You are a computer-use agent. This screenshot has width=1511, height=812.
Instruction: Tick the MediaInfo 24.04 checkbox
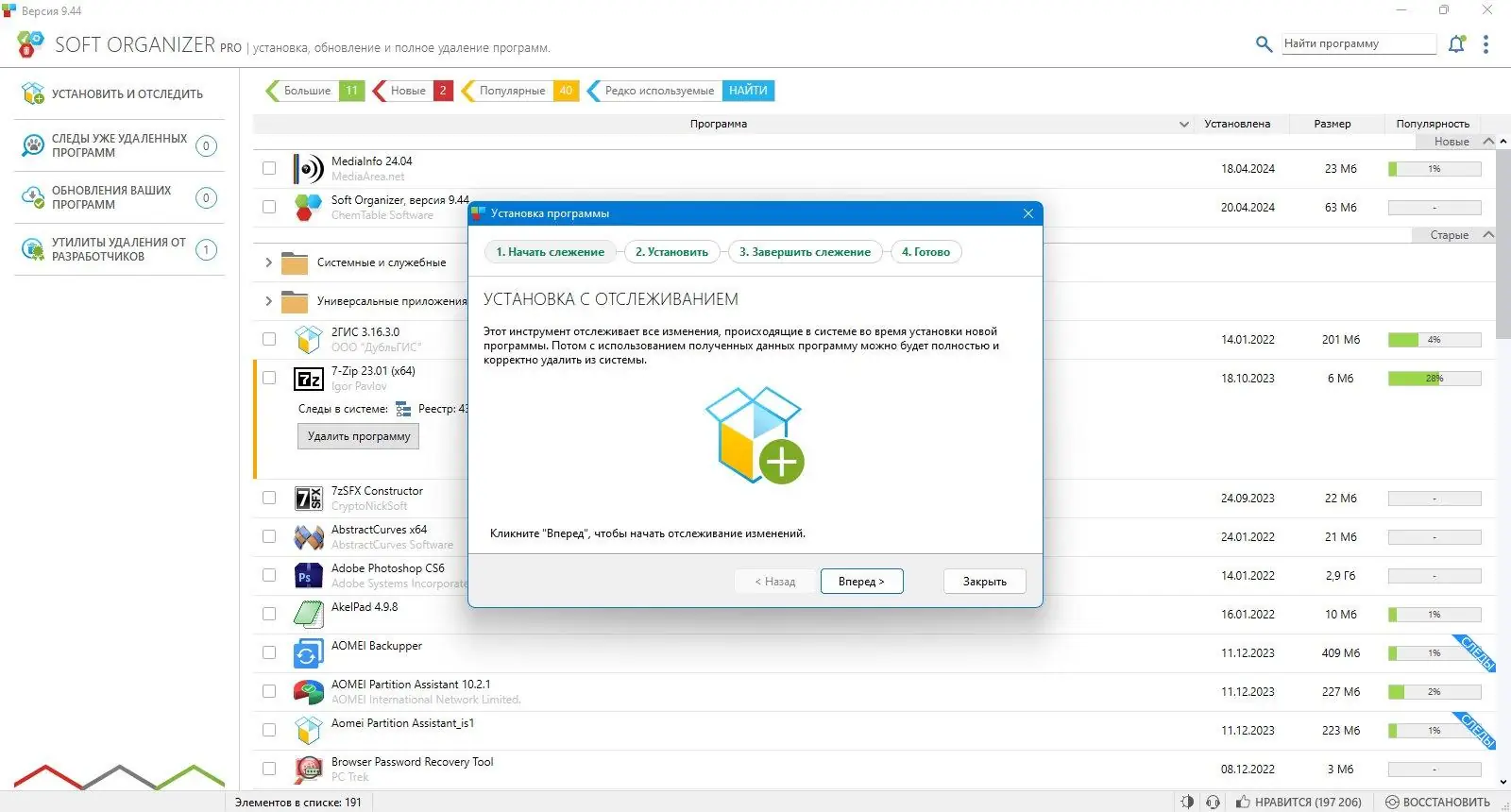click(x=269, y=168)
